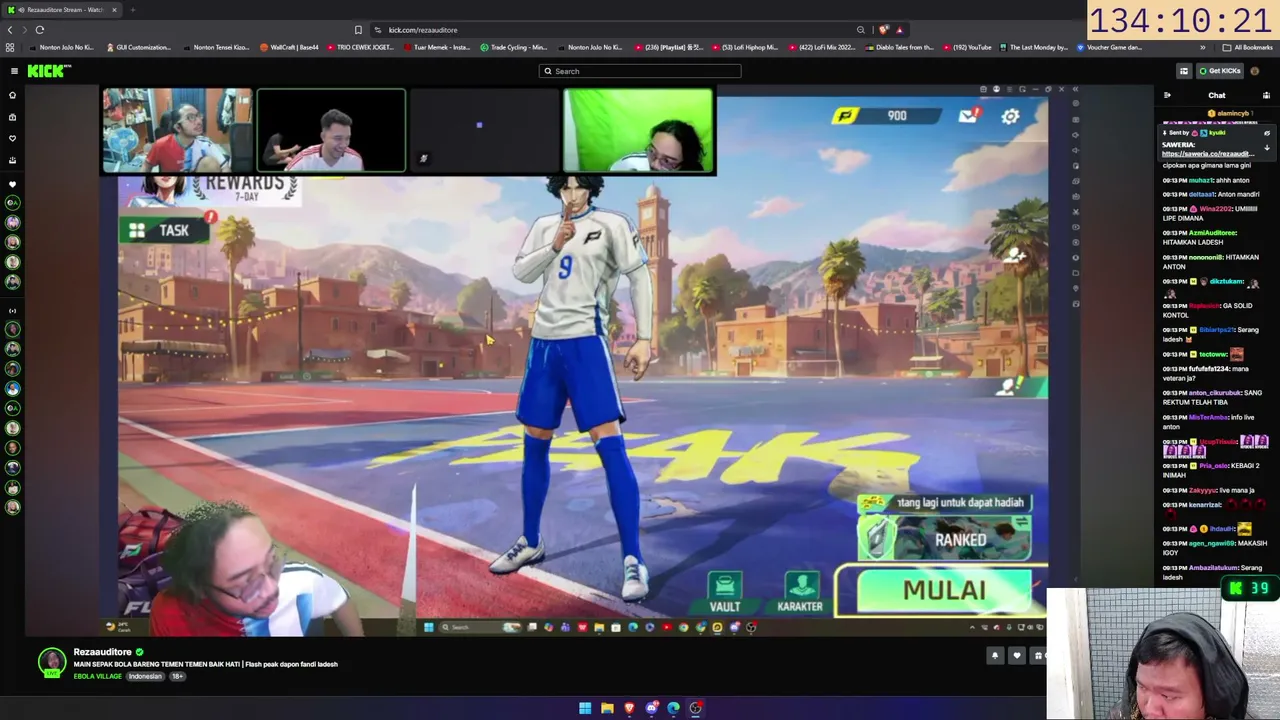
Task: Select the RANKED mode button
Action: (945, 540)
